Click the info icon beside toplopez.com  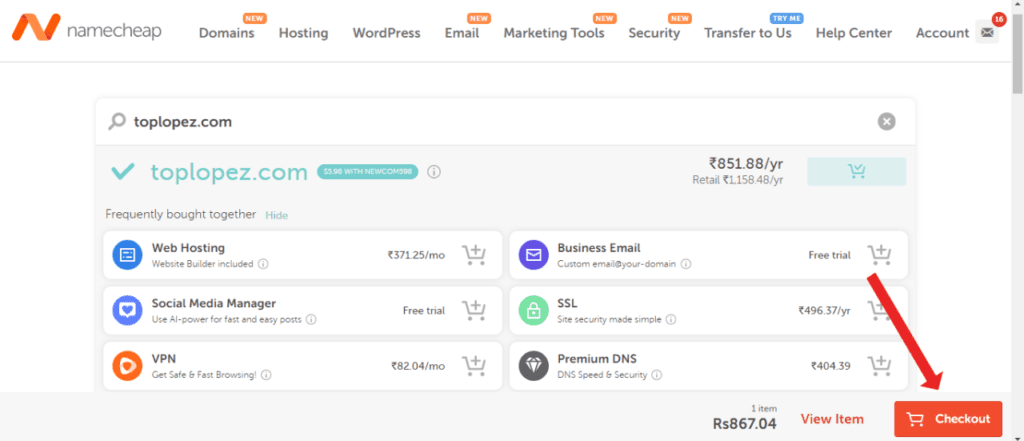point(434,172)
